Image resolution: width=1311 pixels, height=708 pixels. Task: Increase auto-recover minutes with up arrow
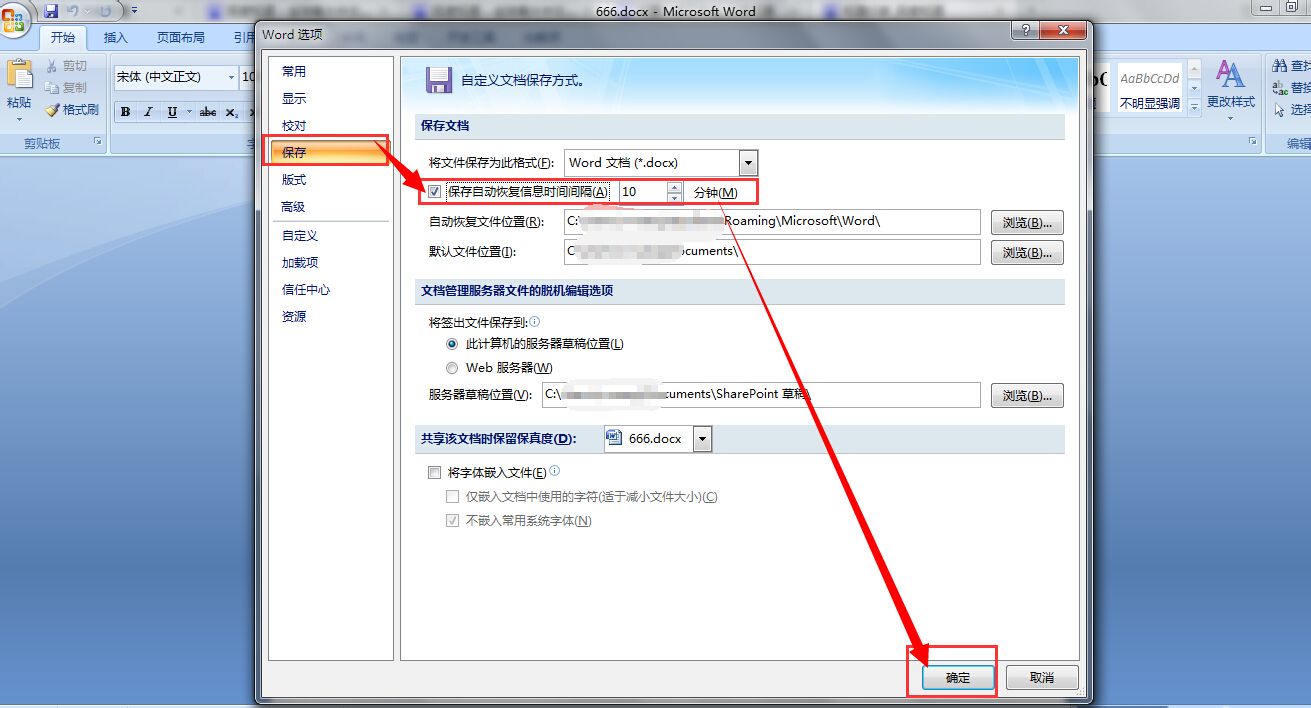click(x=674, y=186)
